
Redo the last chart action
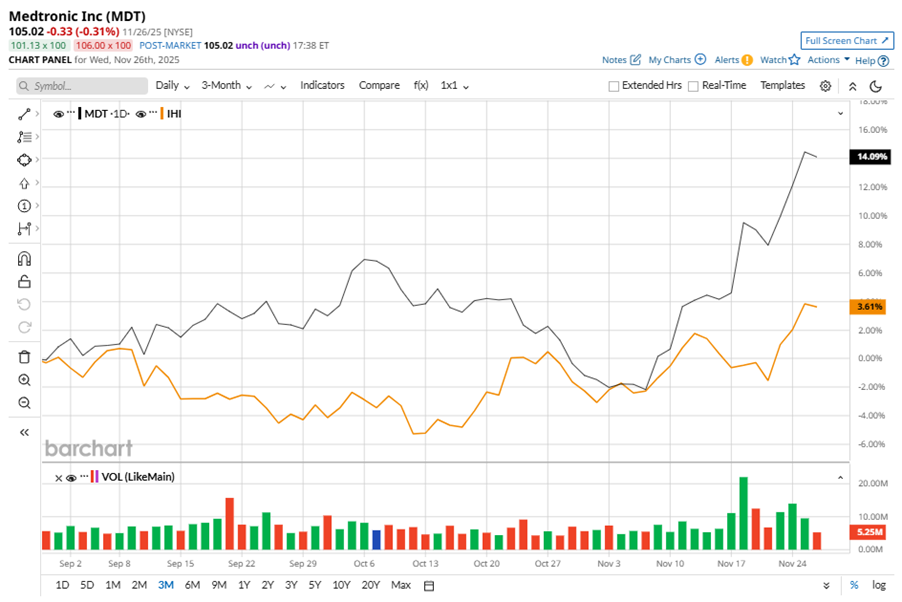click(24, 327)
